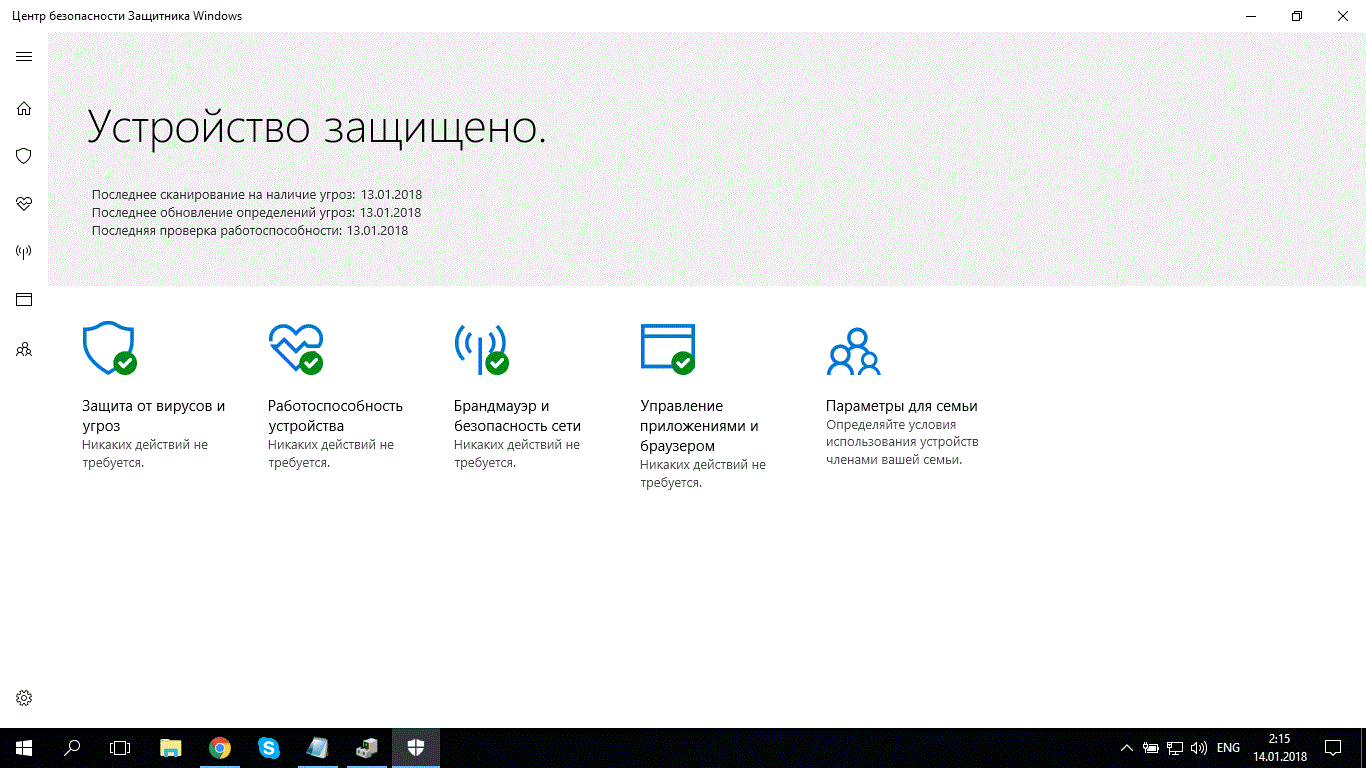1366x768 pixels.
Task: Click the large virus protection shield tile icon
Action: (108, 348)
